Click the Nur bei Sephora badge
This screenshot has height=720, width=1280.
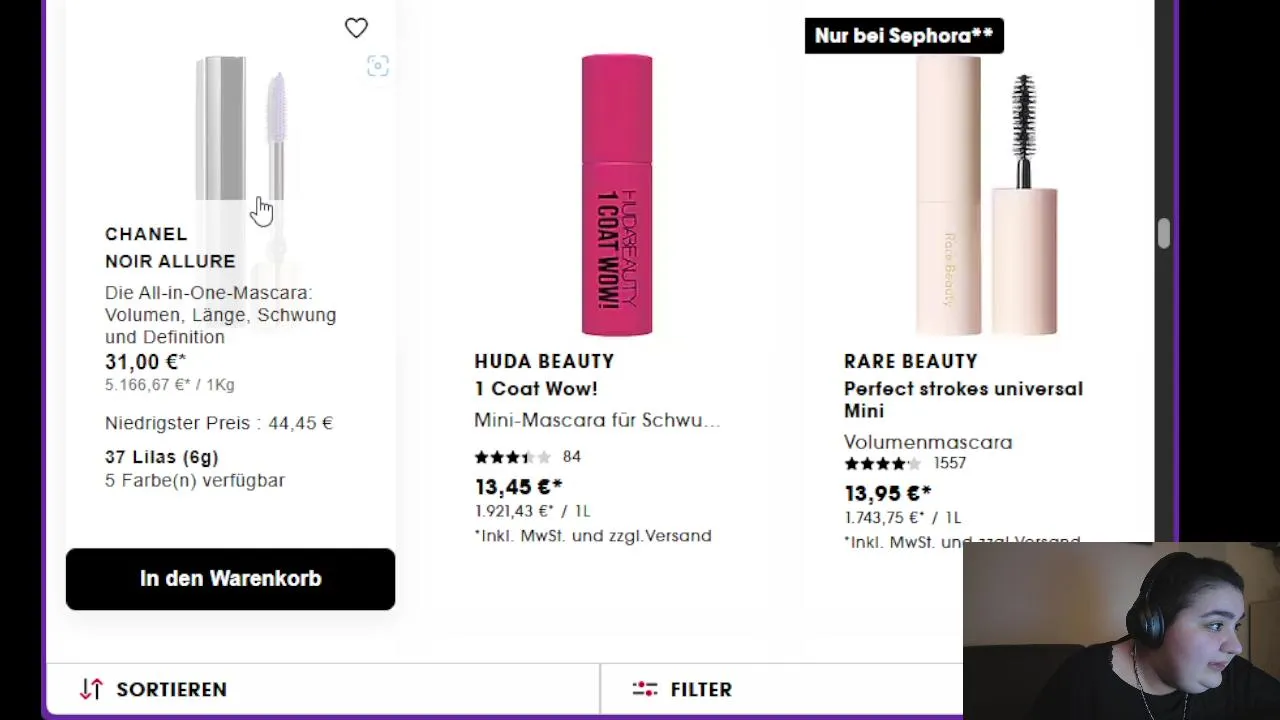pyautogui.click(x=903, y=36)
